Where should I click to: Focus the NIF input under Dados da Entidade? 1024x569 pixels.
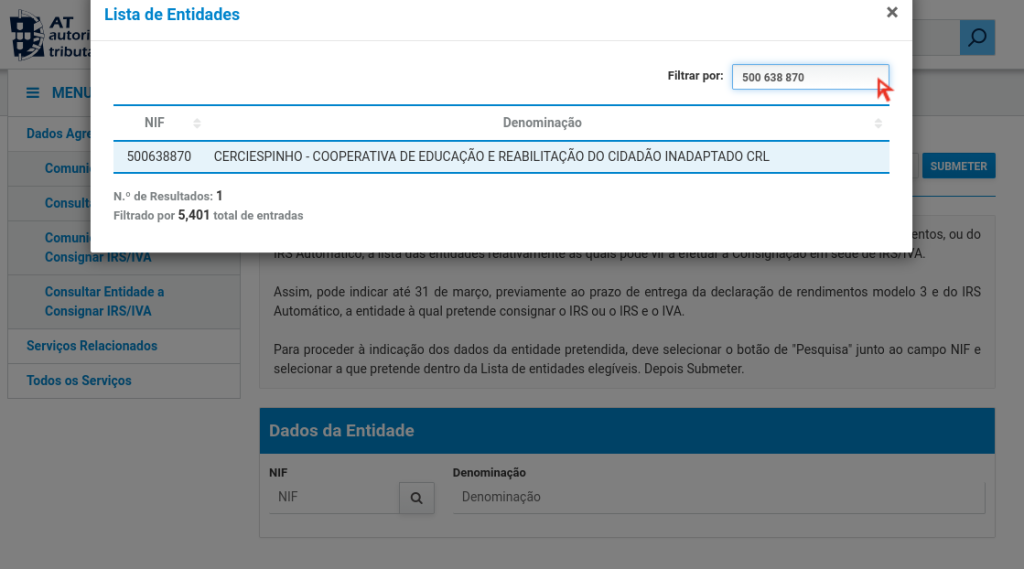[333, 497]
